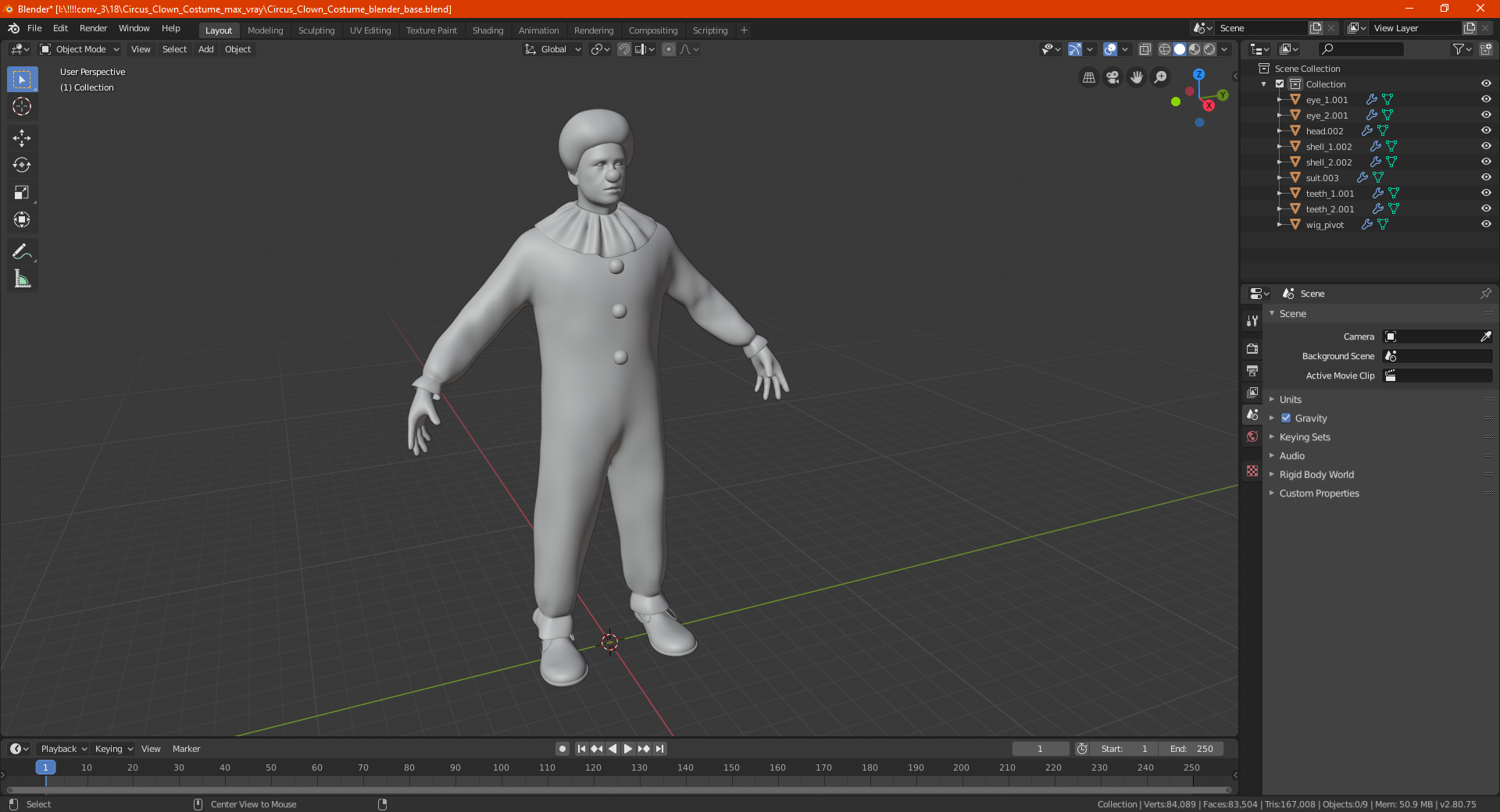Hide teeth_2.001 in the outliner

1486,209
